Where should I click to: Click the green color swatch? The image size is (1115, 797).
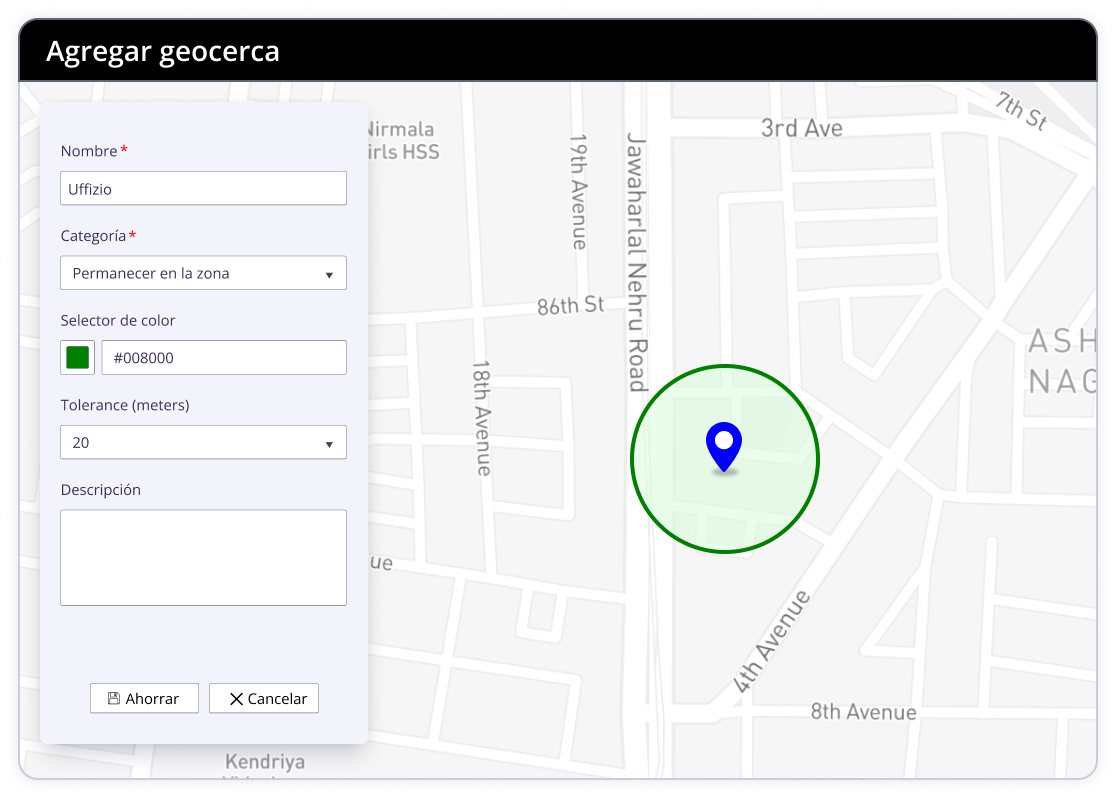pyautogui.click(x=77, y=358)
